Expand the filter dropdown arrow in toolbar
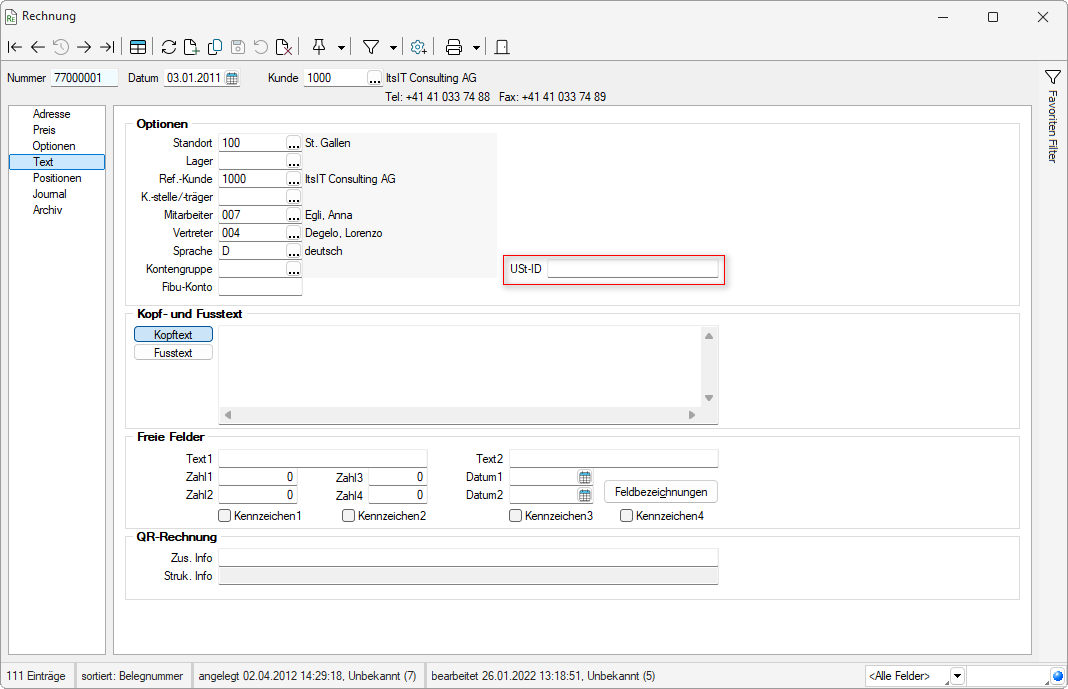The image size is (1068, 689). point(393,47)
